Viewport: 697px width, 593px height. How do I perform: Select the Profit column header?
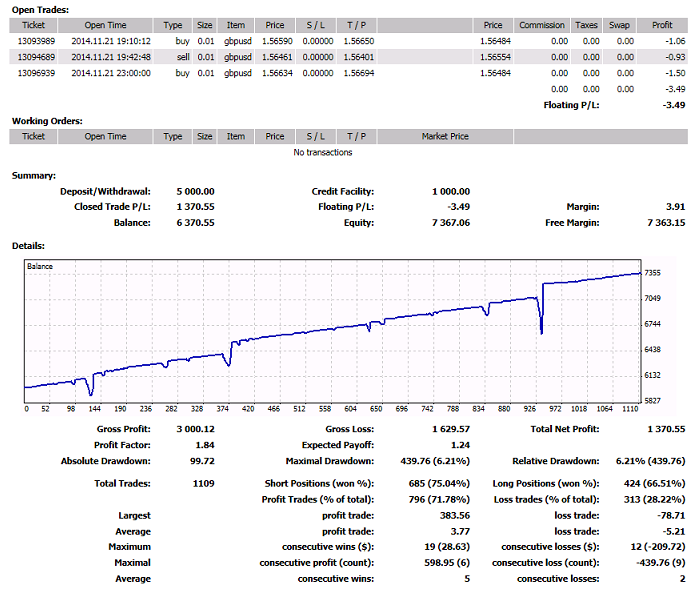click(x=662, y=25)
